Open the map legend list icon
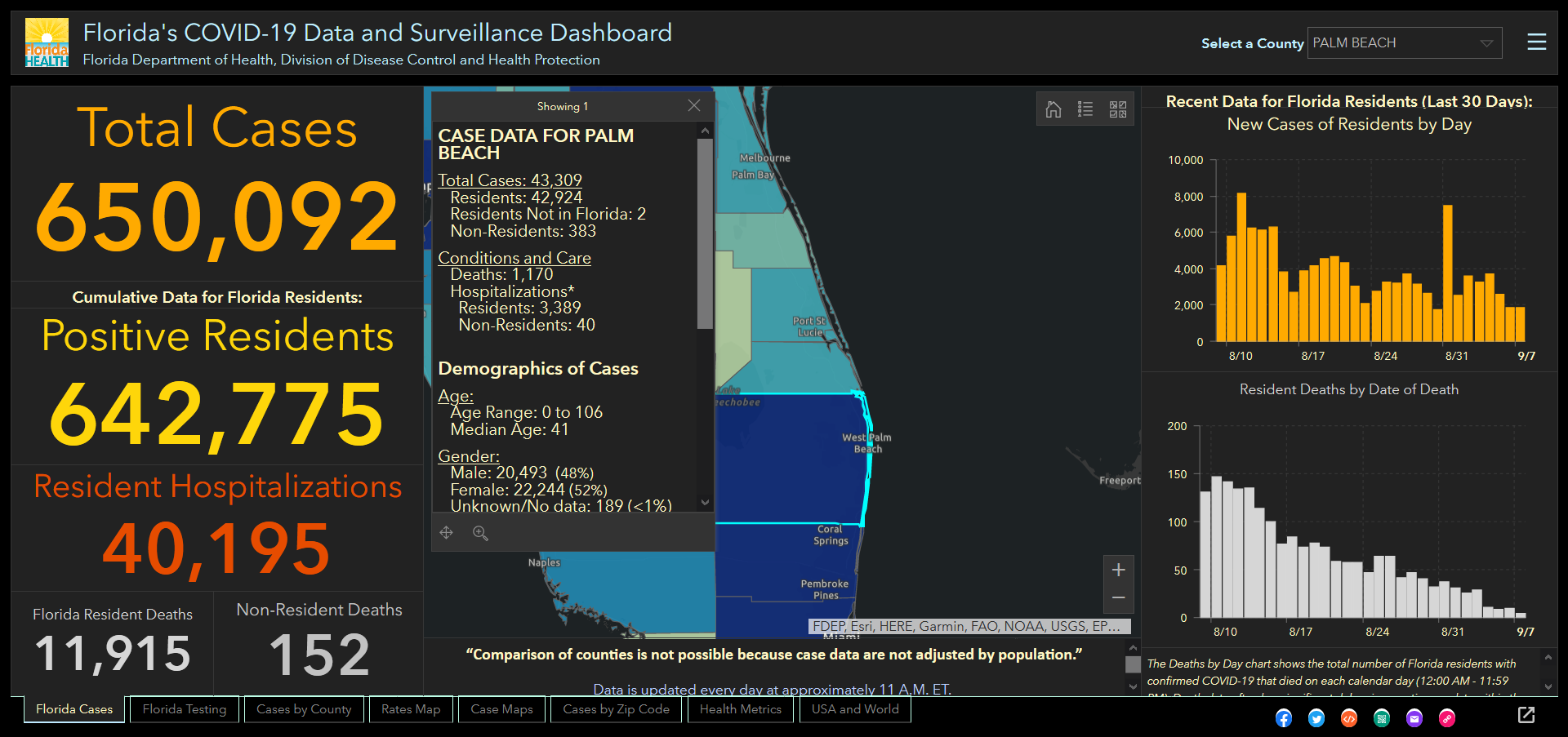This screenshot has width=1568, height=737. (1085, 109)
